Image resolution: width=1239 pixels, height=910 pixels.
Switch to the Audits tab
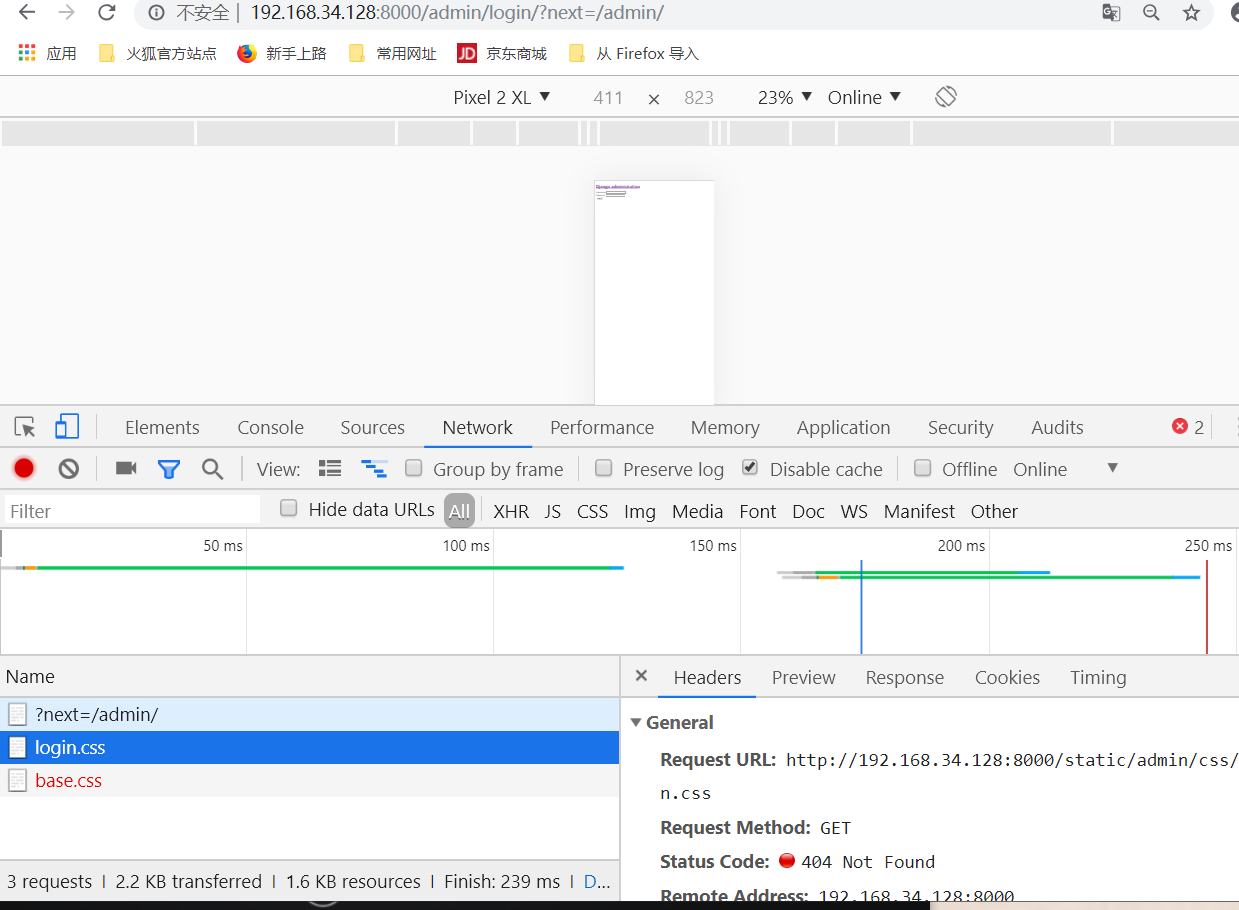coord(1057,427)
